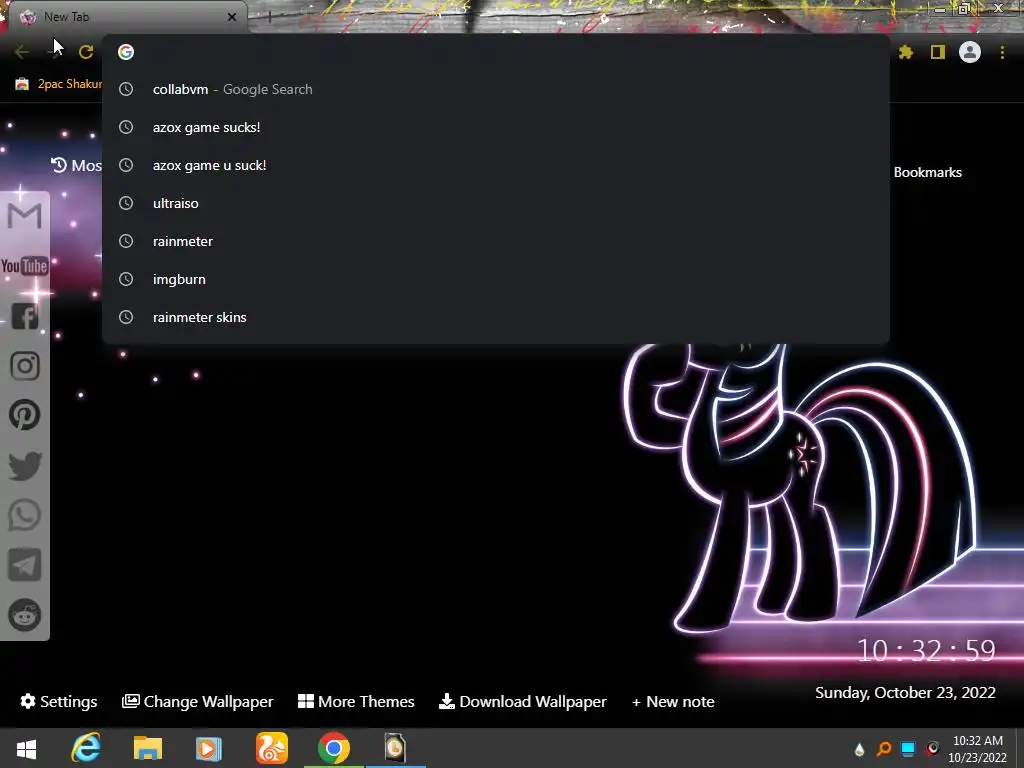1024x768 pixels.
Task: Toggle the Chrome side panel icon
Action: pyautogui.click(x=938, y=52)
